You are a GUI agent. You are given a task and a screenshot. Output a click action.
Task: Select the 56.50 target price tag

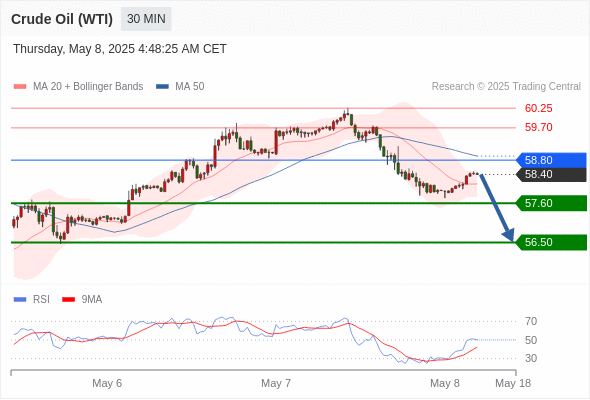[552, 242]
